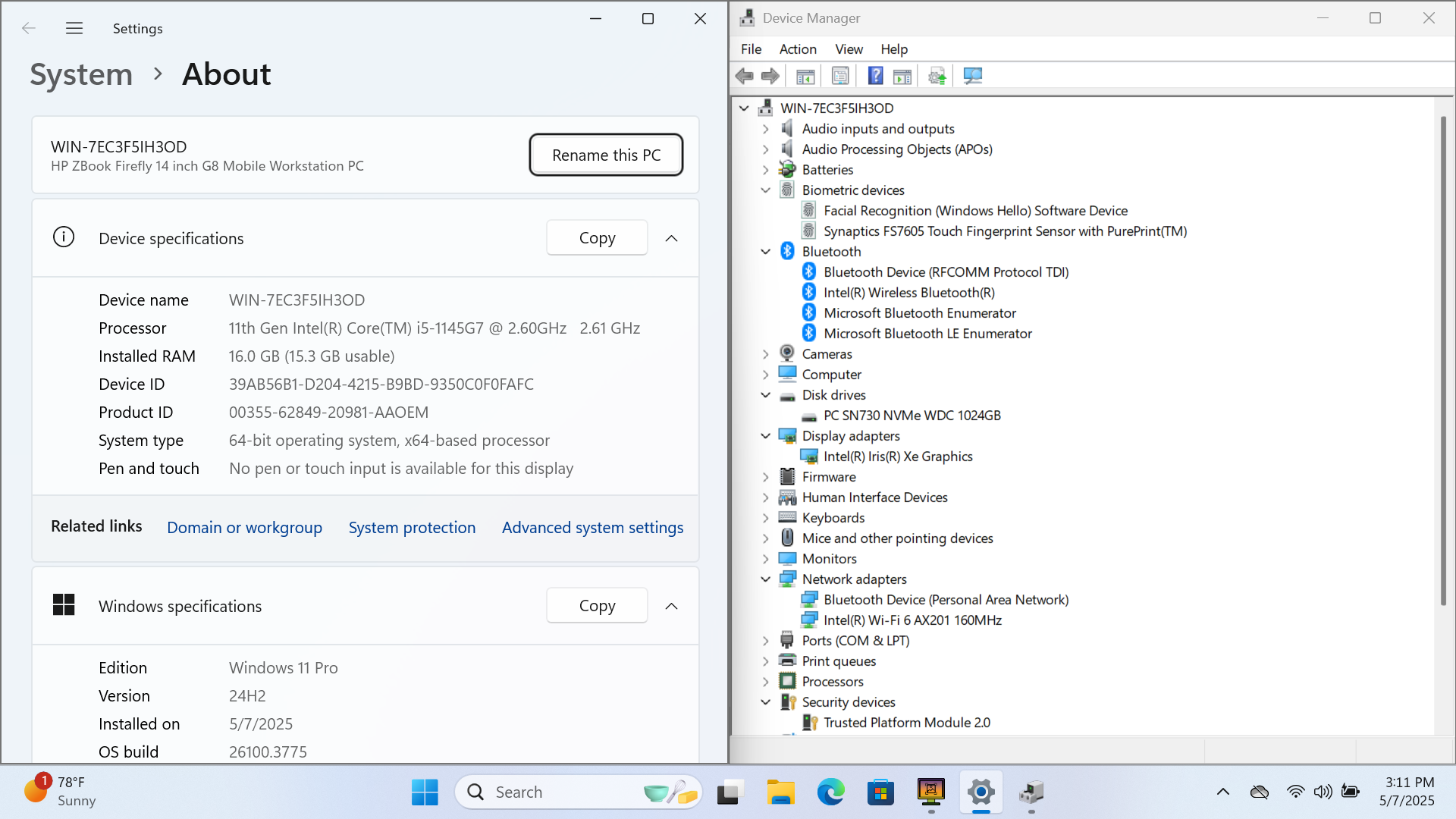Screen dimensions: 1456x819
Task: Open System protection link
Action: click(412, 528)
